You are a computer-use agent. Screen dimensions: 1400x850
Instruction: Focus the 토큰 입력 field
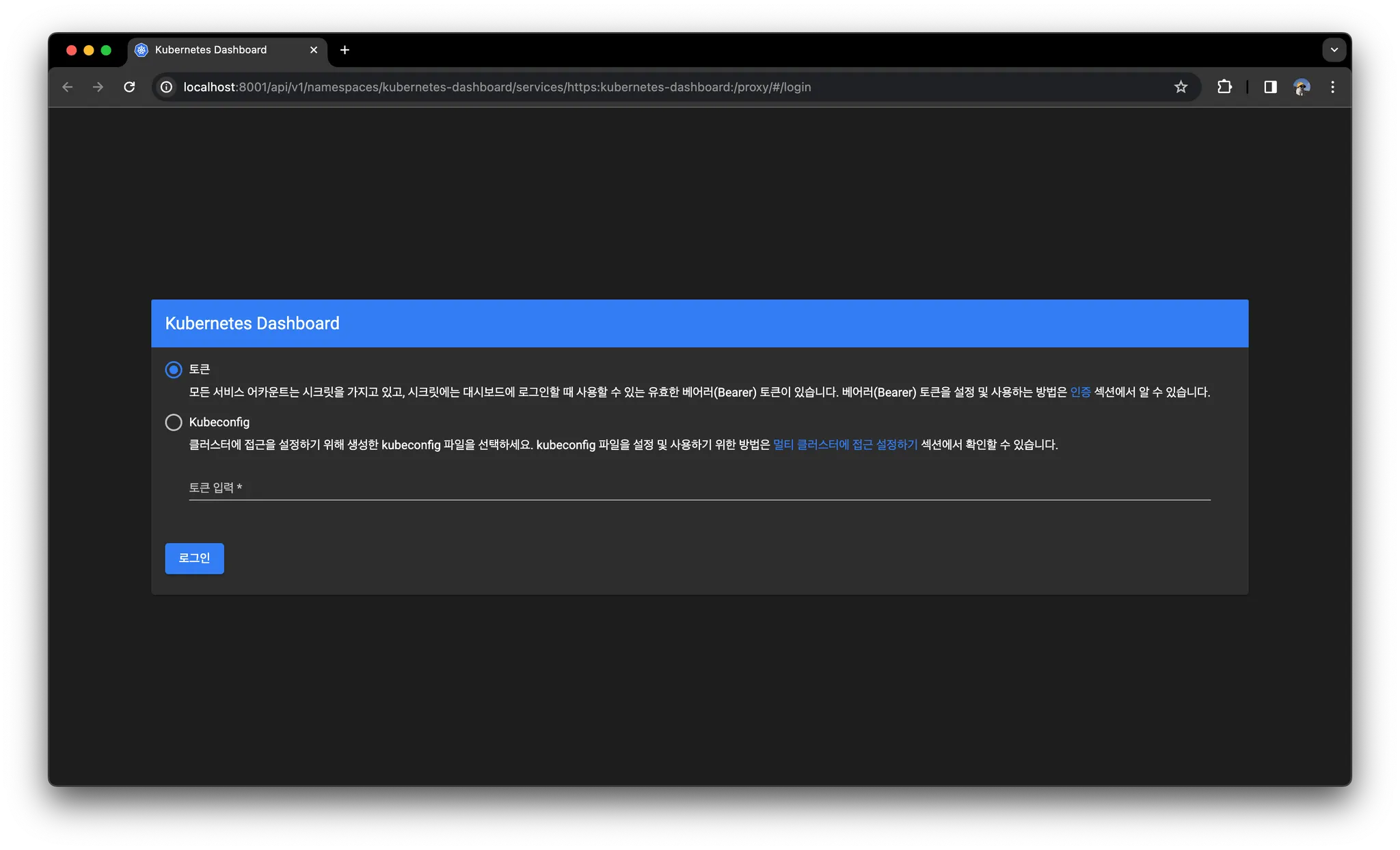[x=699, y=488]
